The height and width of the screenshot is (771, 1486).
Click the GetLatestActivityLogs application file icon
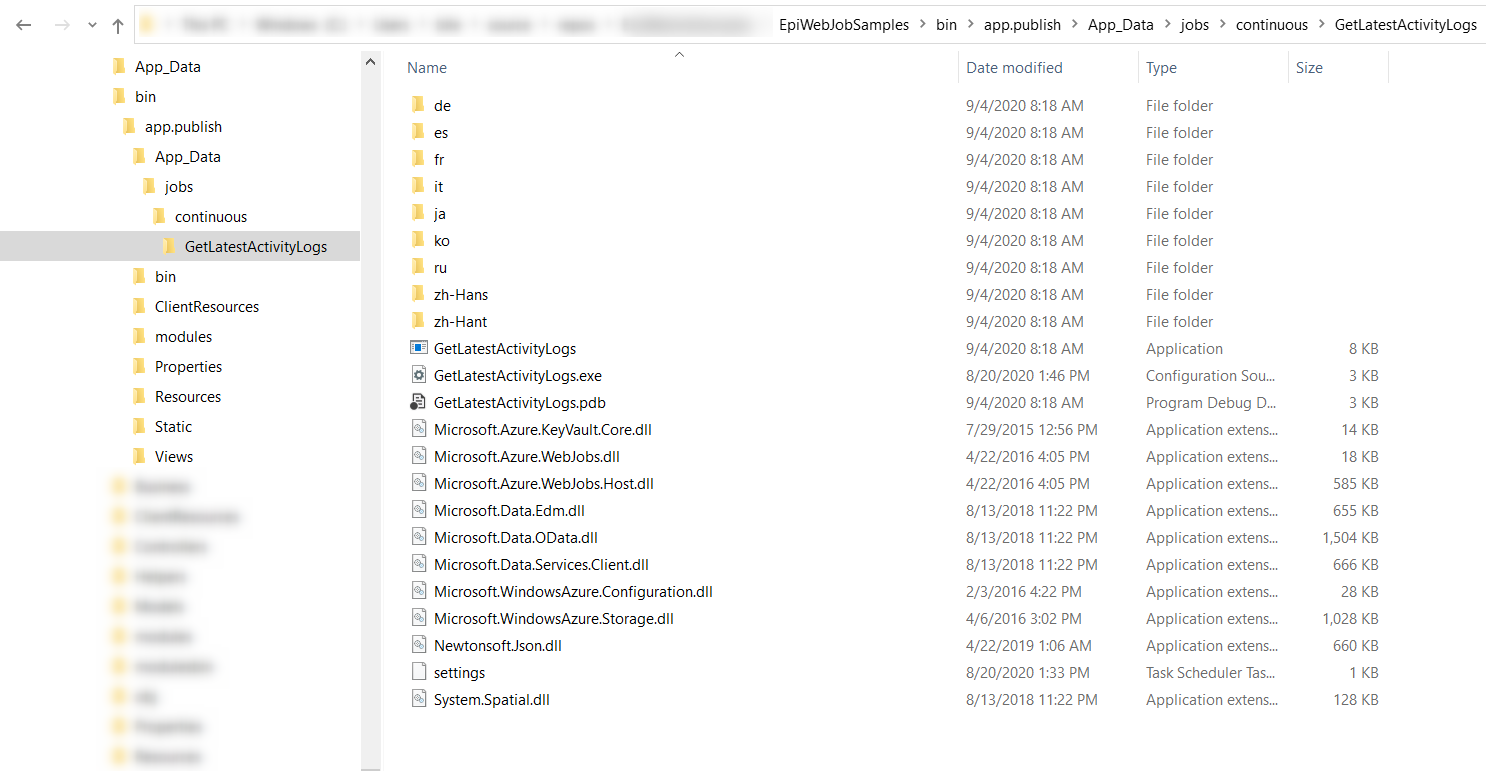[x=418, y=348]
